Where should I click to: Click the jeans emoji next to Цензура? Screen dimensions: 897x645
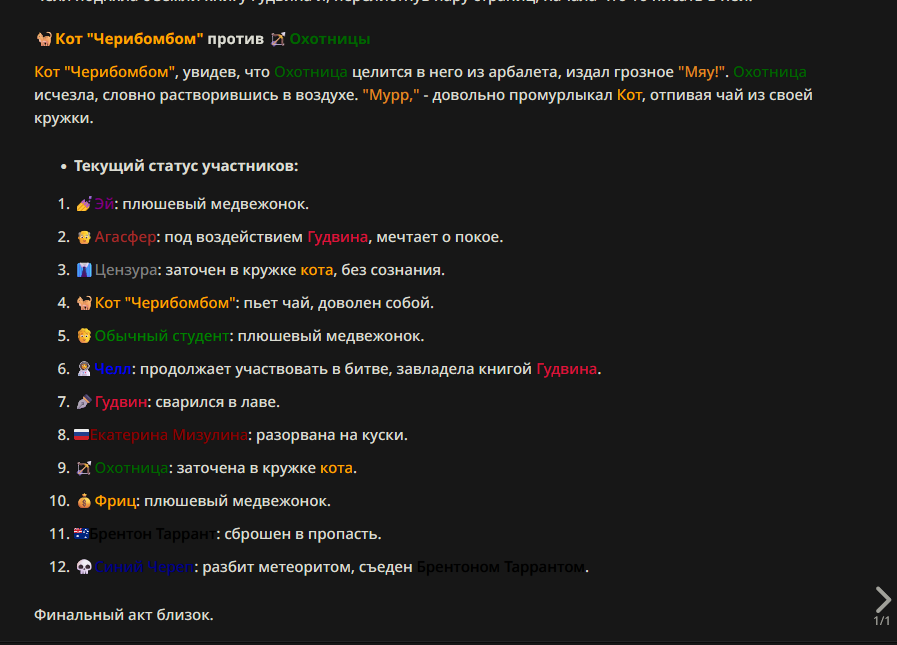(84, 270)
